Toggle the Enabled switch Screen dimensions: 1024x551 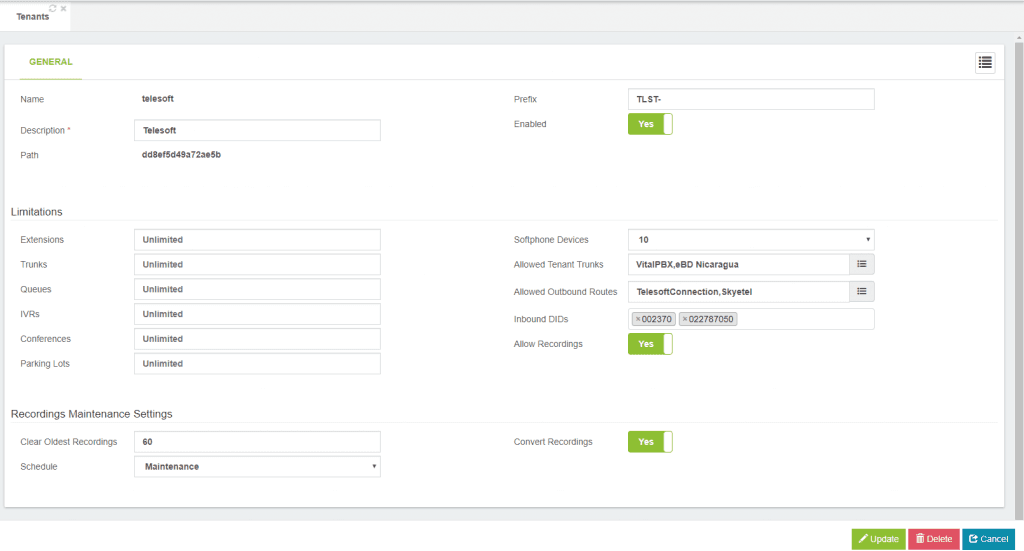650,124
